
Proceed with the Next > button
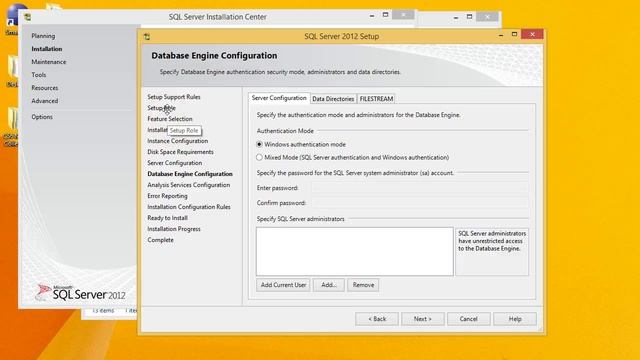(x=422, y=319)
